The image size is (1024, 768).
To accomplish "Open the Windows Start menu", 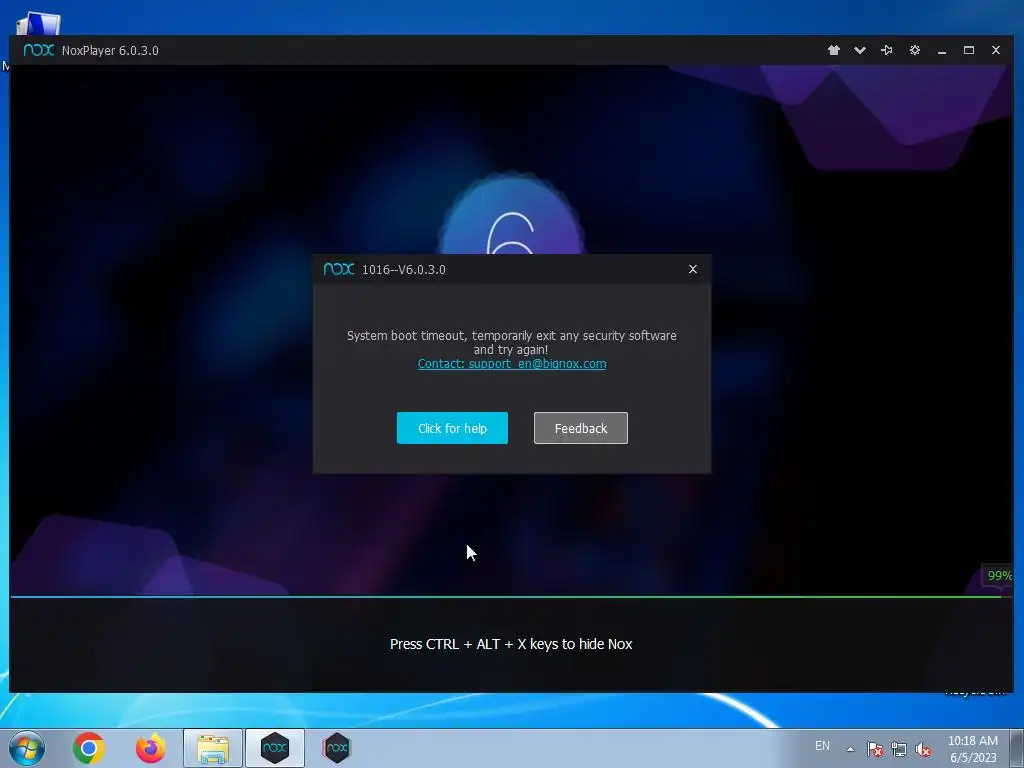I will tap(27, 748).
